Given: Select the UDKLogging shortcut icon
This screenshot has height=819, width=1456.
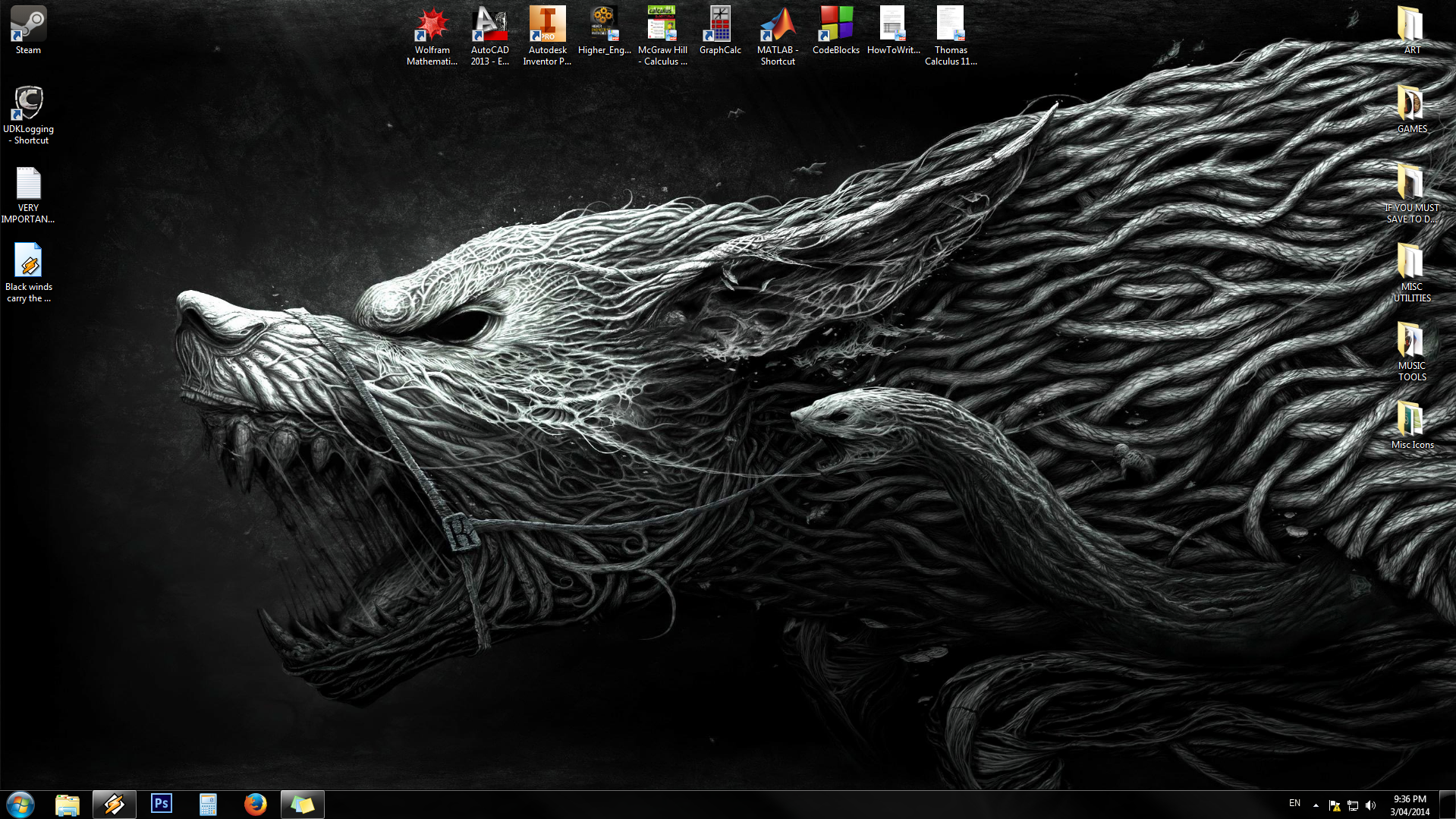Looking at the screenshot, I should click(28, 112).
